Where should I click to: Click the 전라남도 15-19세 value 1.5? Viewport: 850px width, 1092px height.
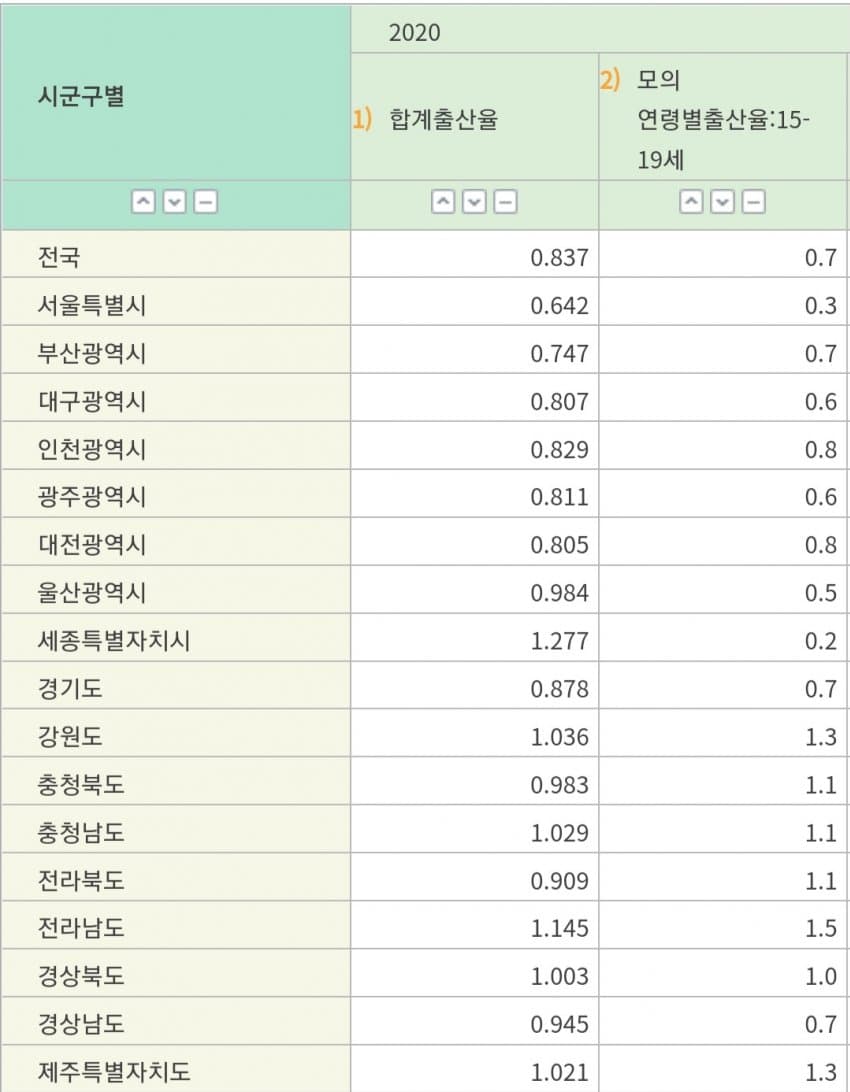pos(820,929)
